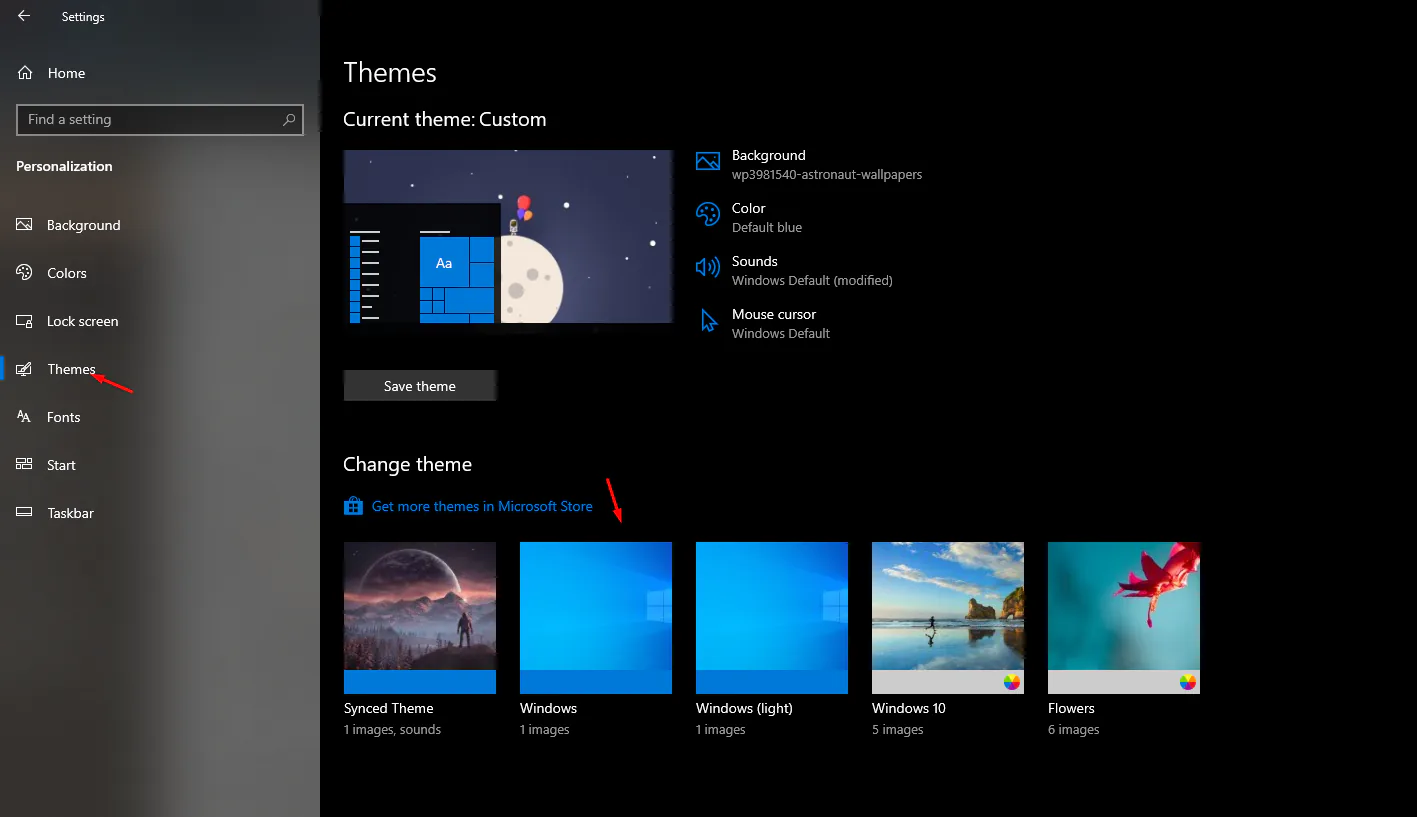Focus the Find a setting search box
1417x817 pixels.
160,119
